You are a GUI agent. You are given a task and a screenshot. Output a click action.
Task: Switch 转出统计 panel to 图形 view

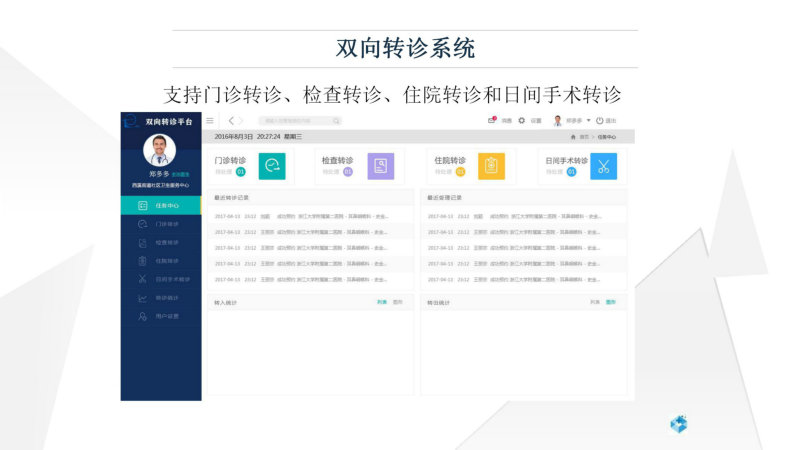pyautogui.click(x=611, y=302)
